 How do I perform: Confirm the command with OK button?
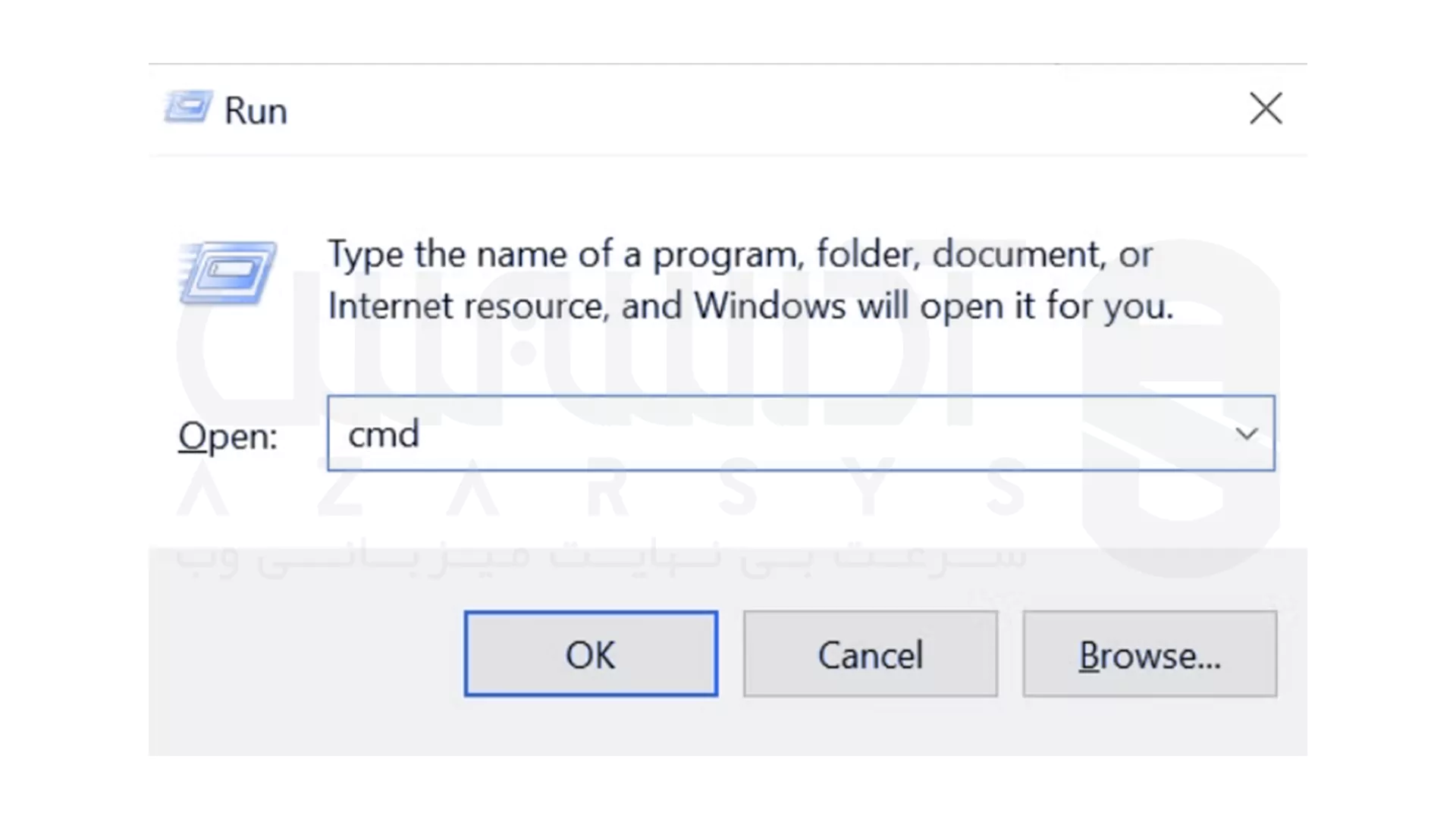point(591,654)
